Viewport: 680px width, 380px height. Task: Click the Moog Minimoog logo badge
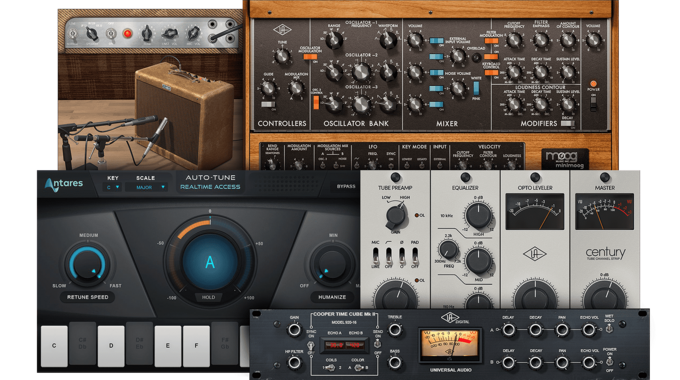tap(565, 159)
